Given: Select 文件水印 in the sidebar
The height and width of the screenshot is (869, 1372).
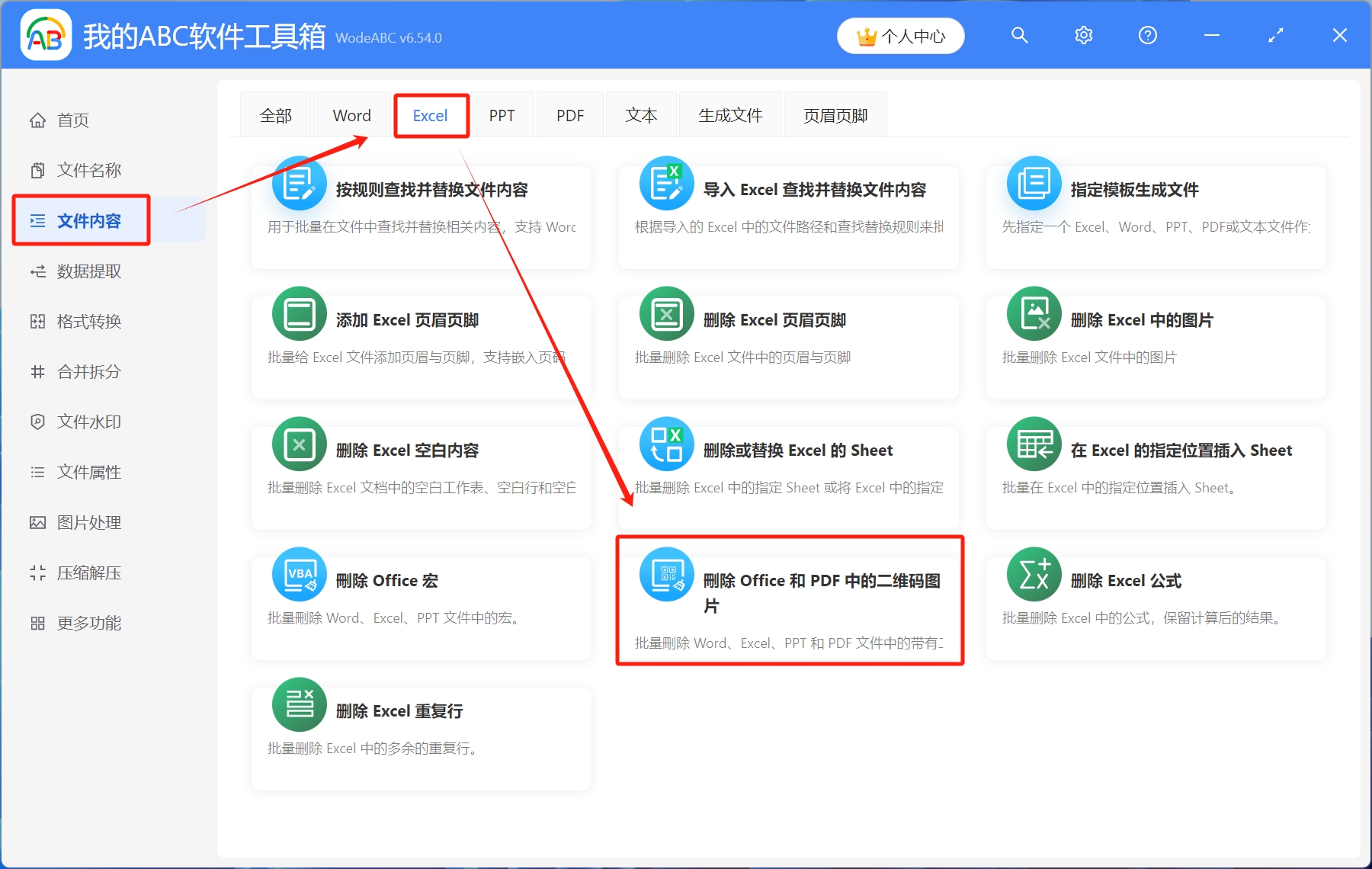Looking at the screenshot, I should click(86, 422).
